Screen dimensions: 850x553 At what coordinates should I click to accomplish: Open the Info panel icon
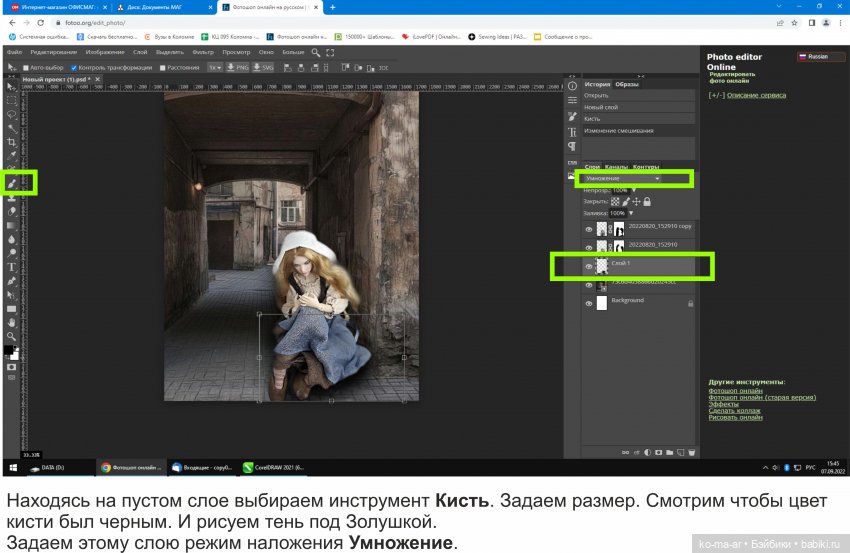[x=572, y=86]
